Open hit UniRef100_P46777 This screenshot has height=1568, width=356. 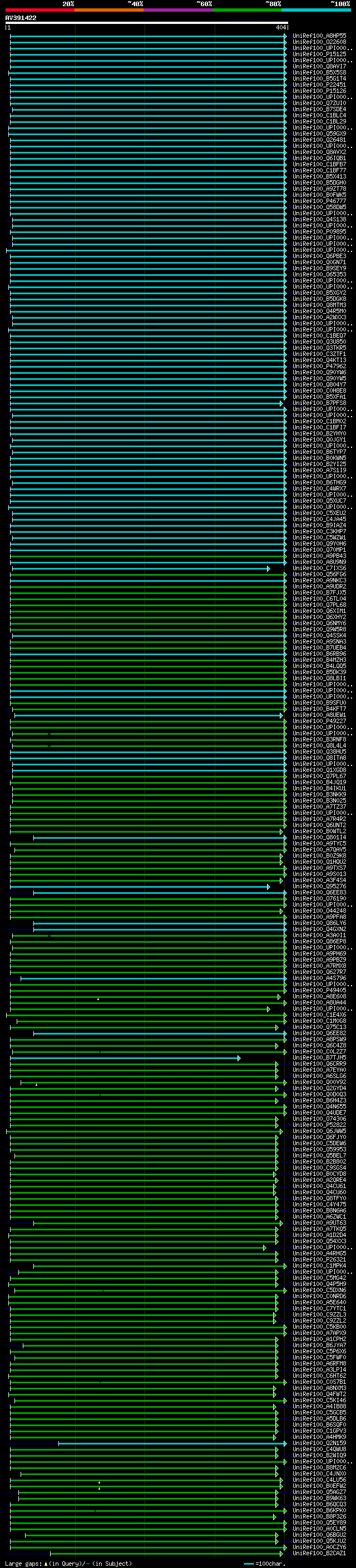tap(319, 201)
